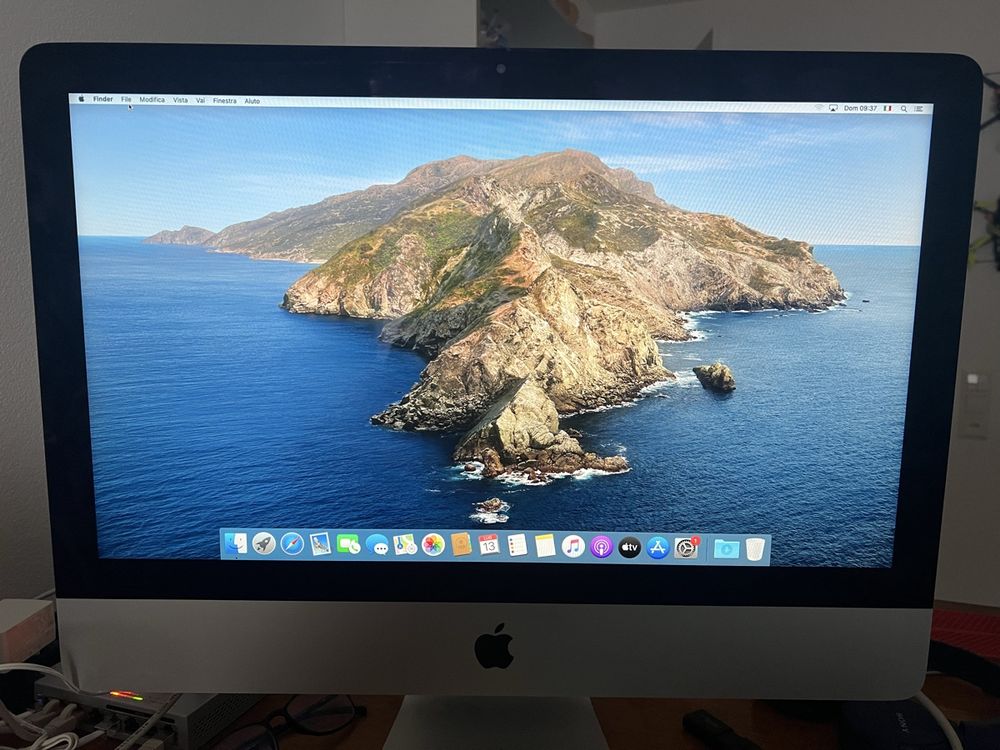Open Podcasts purple icon

(x=601, y=547)
